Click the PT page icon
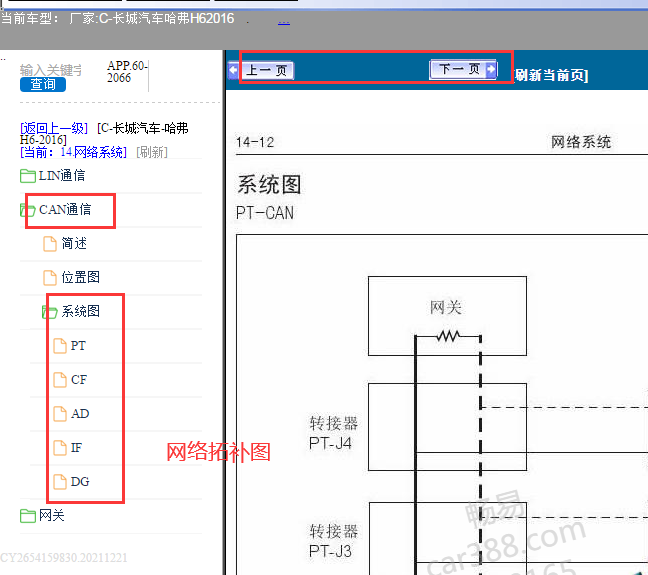 (60, 346)
